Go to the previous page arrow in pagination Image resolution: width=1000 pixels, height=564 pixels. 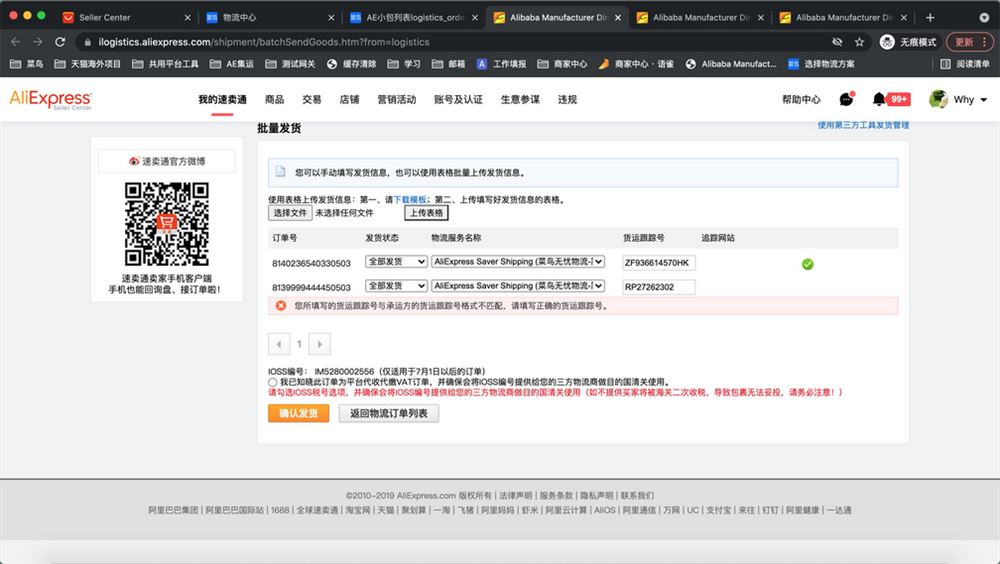(279, 345)
